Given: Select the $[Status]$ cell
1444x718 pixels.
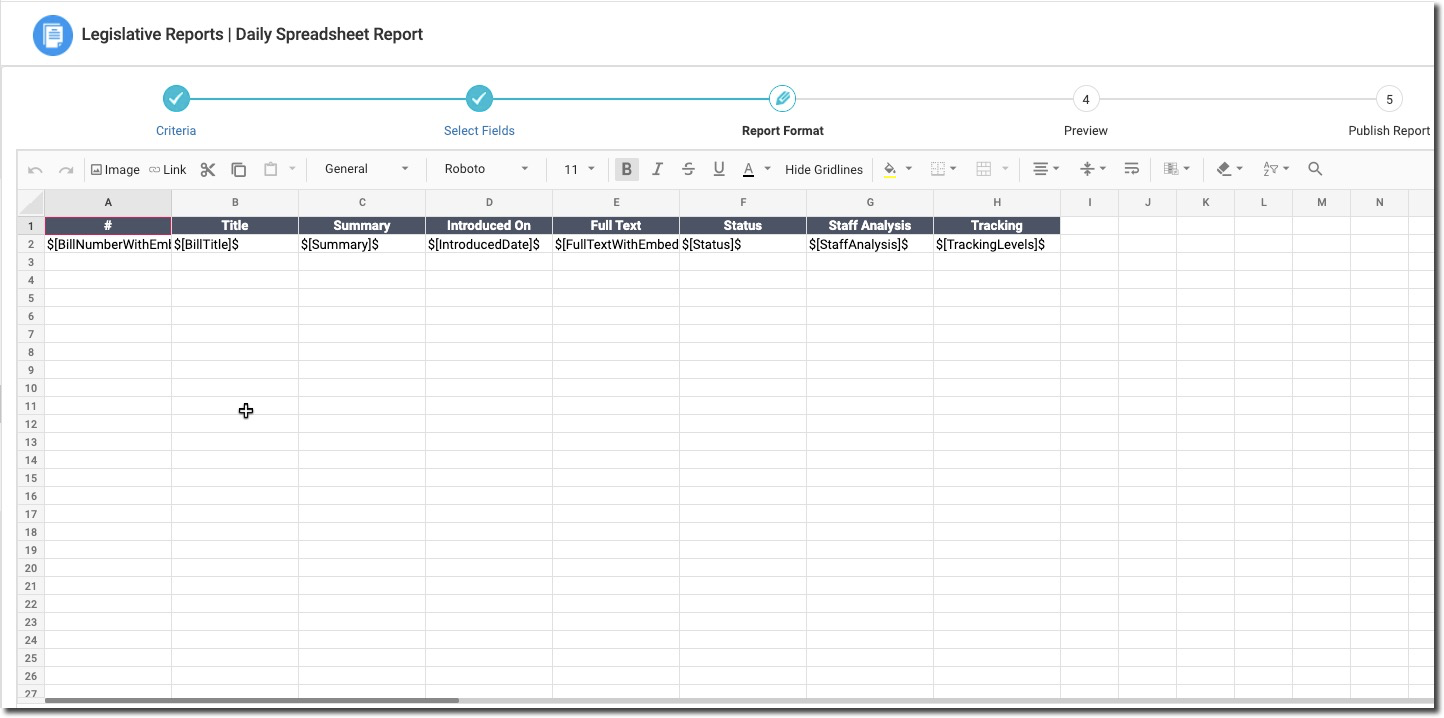Looking at the screenshot, I should tap(743, 244).
